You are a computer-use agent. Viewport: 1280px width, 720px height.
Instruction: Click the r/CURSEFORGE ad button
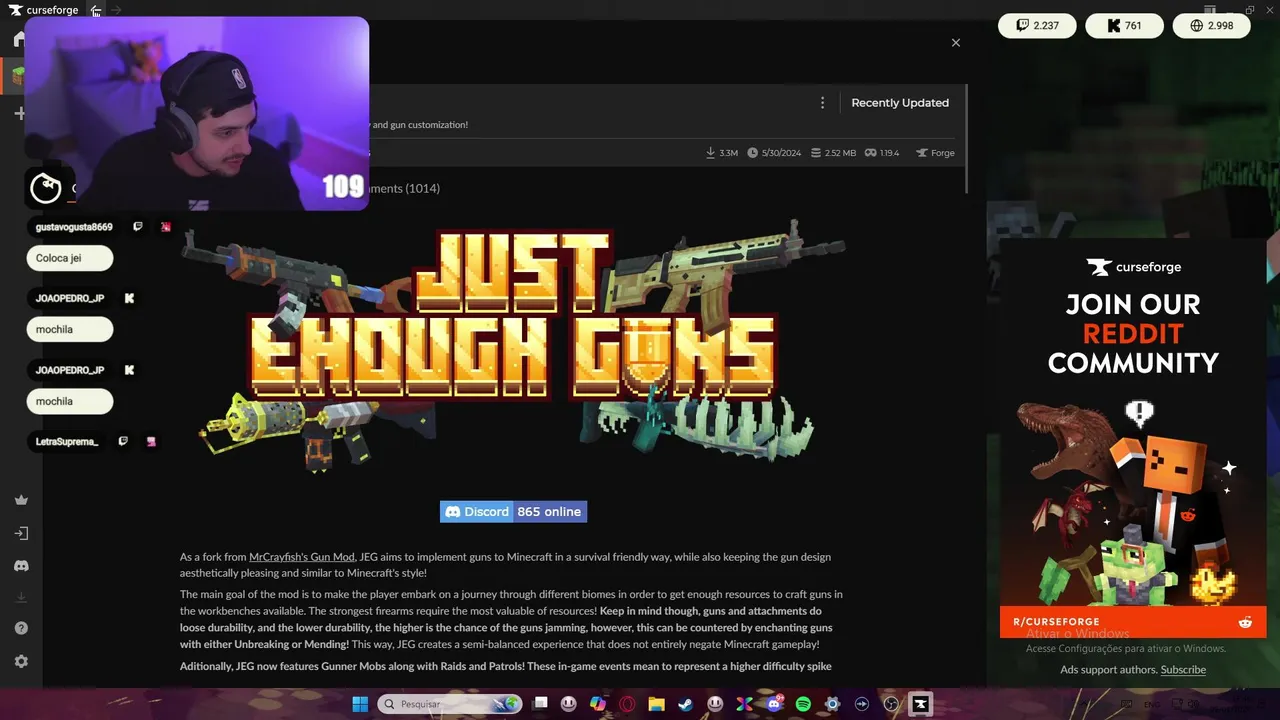click(1133, 621)
